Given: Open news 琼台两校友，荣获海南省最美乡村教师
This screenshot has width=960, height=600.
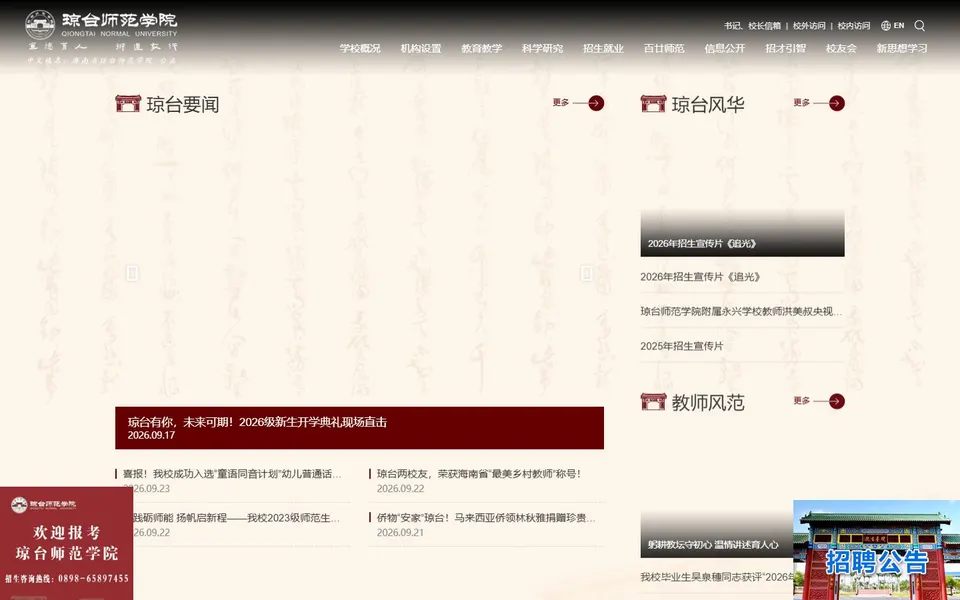Looking at the screenshot, I should (479, 474).
